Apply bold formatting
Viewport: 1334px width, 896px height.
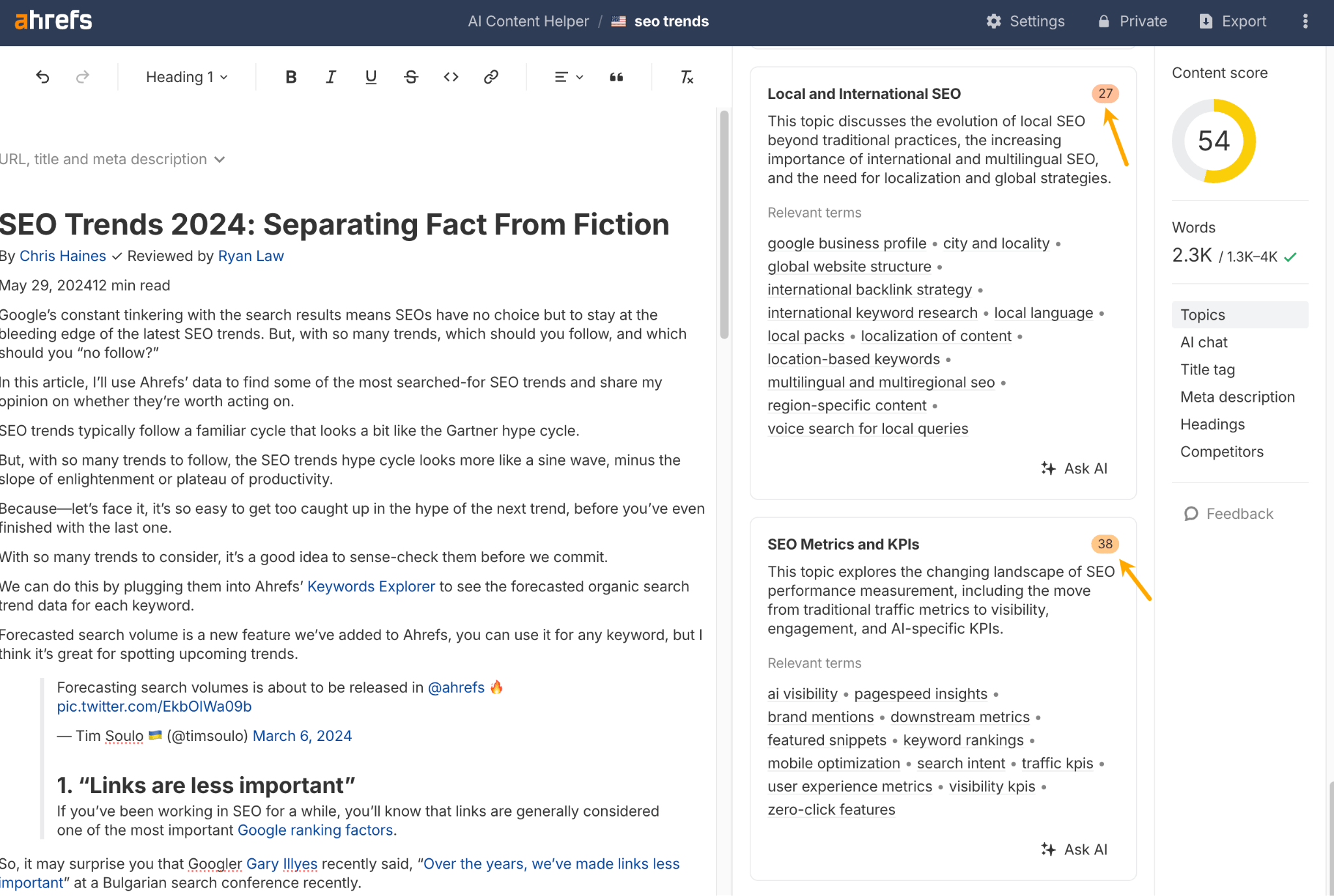[291, 77]
